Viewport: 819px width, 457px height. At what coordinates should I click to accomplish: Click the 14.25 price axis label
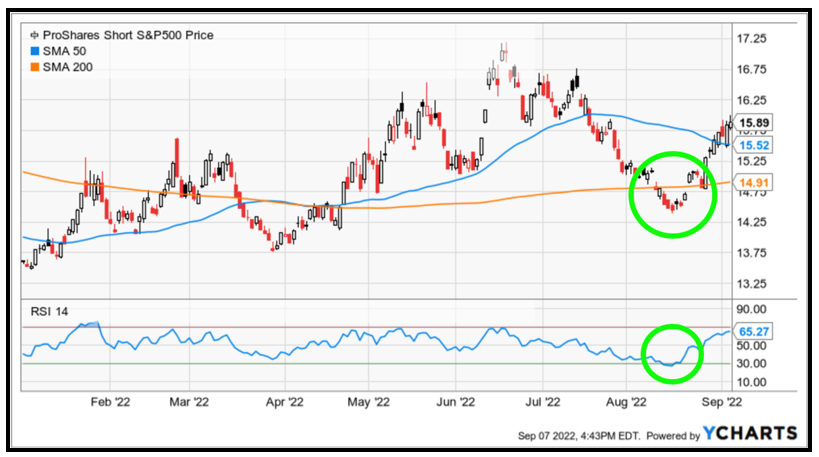coord(752,222)
